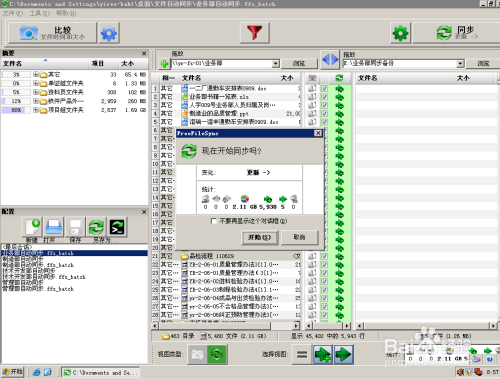The width and height of the screenshot is (500, 379).
Task: Click Open configuration icon
Action: pyautogui.click(x=53, y=227)
